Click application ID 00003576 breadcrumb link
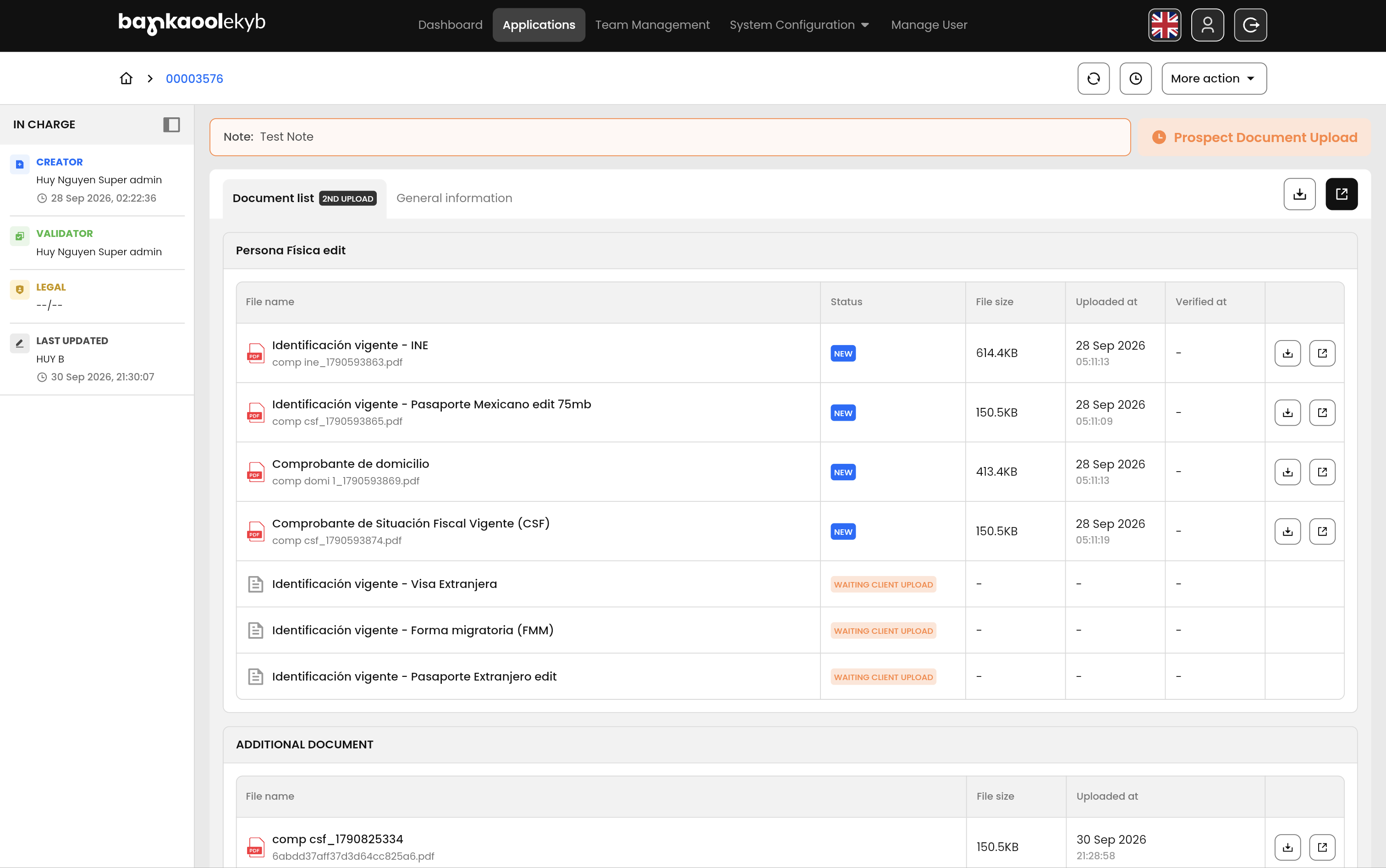Screen dimensions: 1386x868 [194, 79]
